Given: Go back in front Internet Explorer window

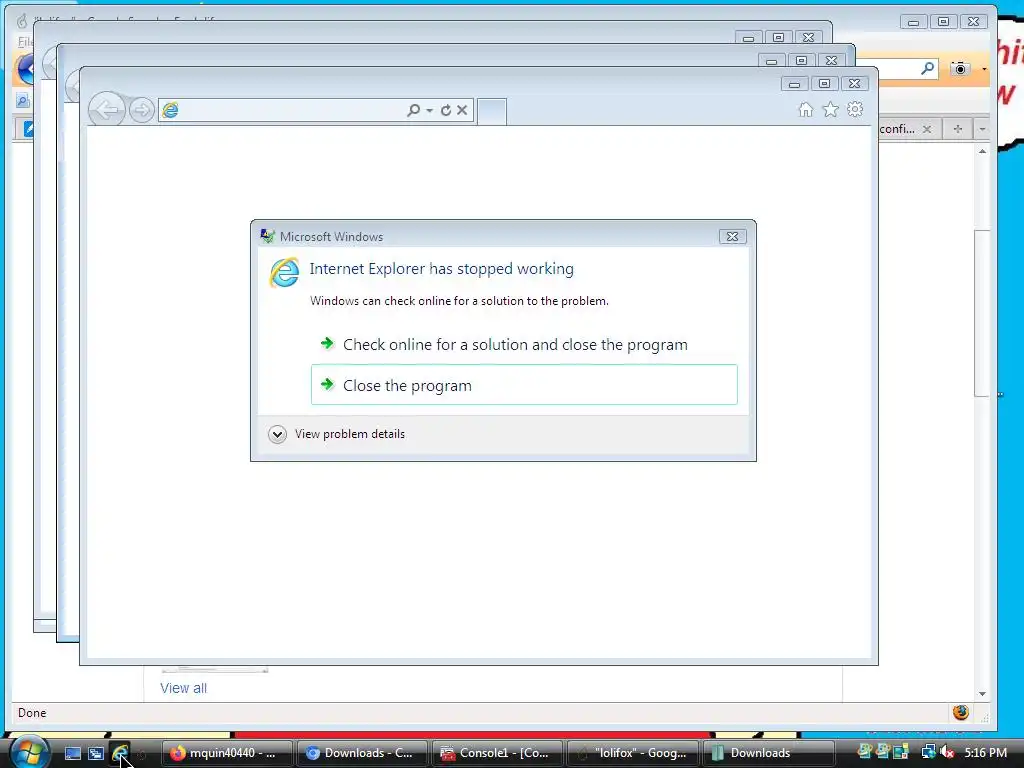Looking at the screenshot, I should pyautogui.click(x=106, y=110).
